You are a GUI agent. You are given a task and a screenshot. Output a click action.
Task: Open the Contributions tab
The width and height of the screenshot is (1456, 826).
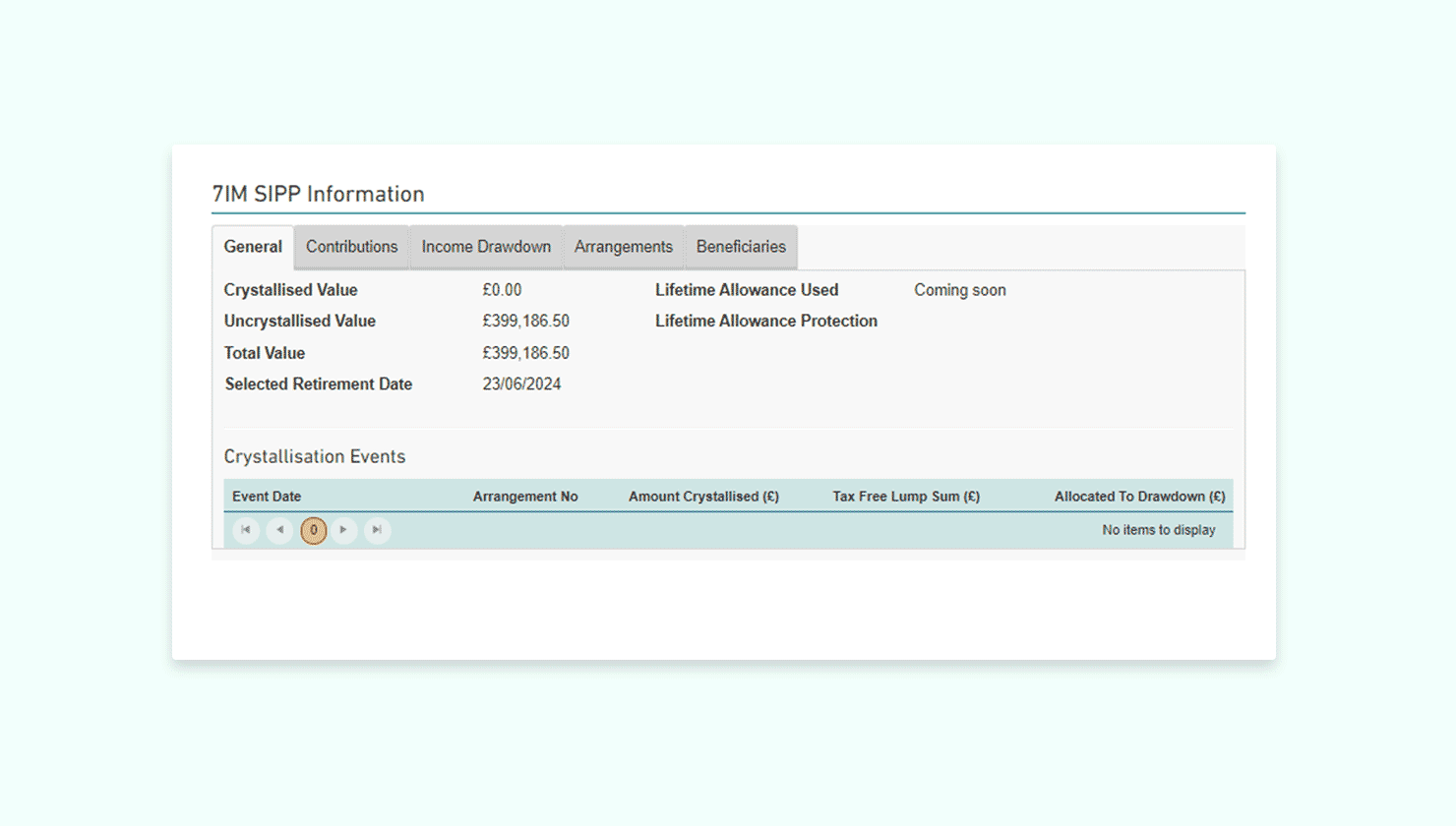pyautogui.click(x=352, y=247)
